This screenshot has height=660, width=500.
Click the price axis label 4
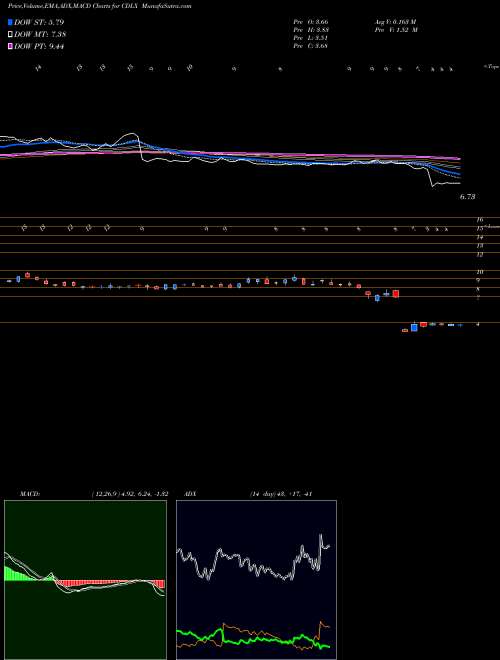tap(478, 324)
